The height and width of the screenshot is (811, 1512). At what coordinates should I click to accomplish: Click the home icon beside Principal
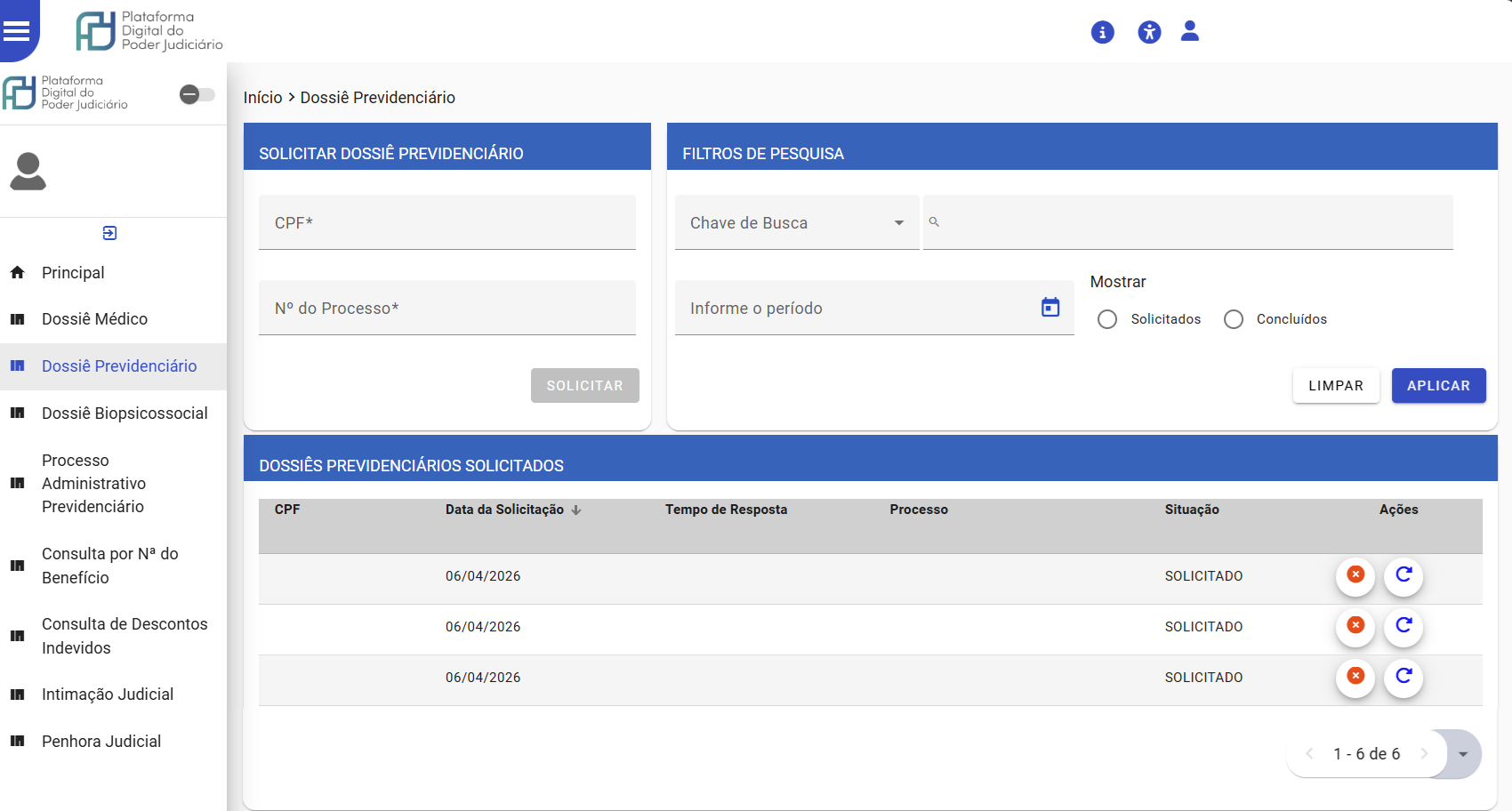point(17,273)
